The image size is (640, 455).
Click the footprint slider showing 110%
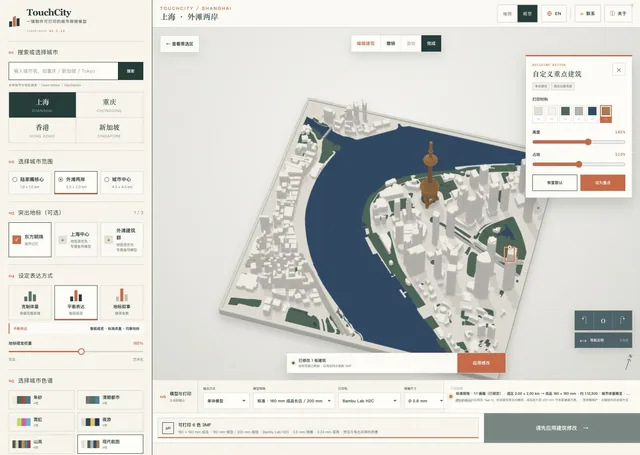[x=579, y=164]
